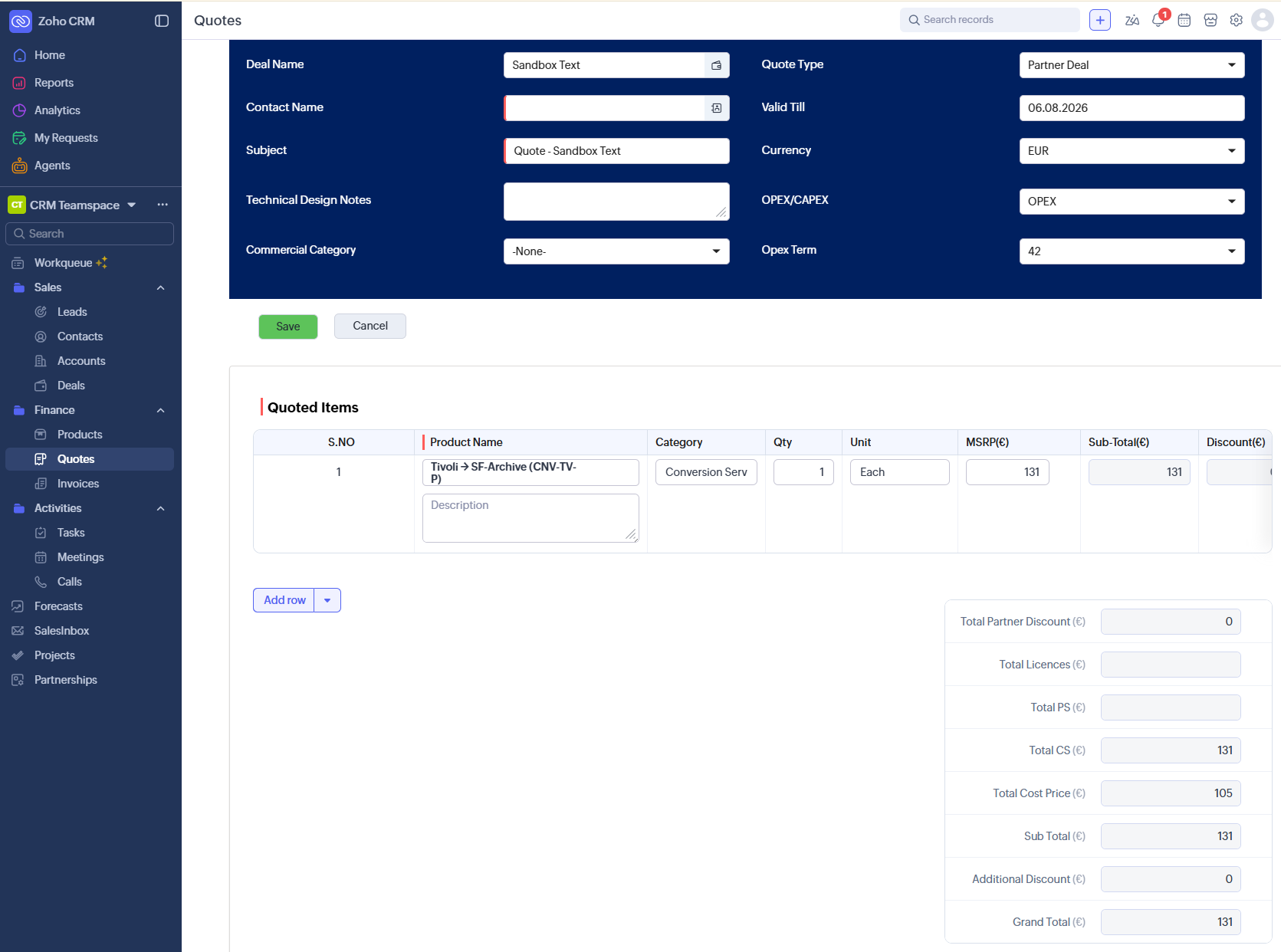Image resolution: width=1281 pixels, height=952 pixels.
Task: Open Deals module
Action: (x=71, y=386)
